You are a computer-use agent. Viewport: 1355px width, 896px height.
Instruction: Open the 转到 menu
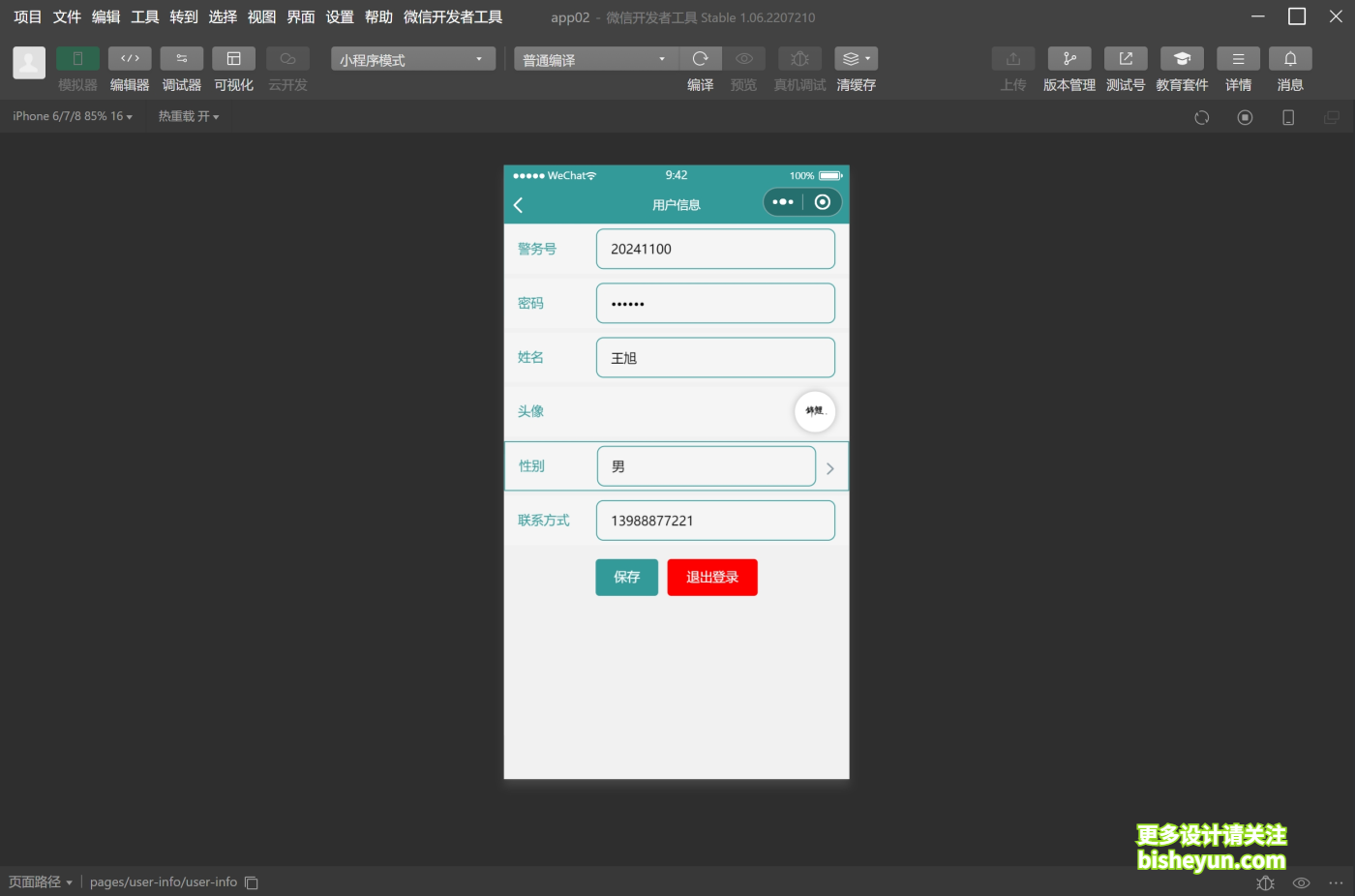tap(184, 17)
